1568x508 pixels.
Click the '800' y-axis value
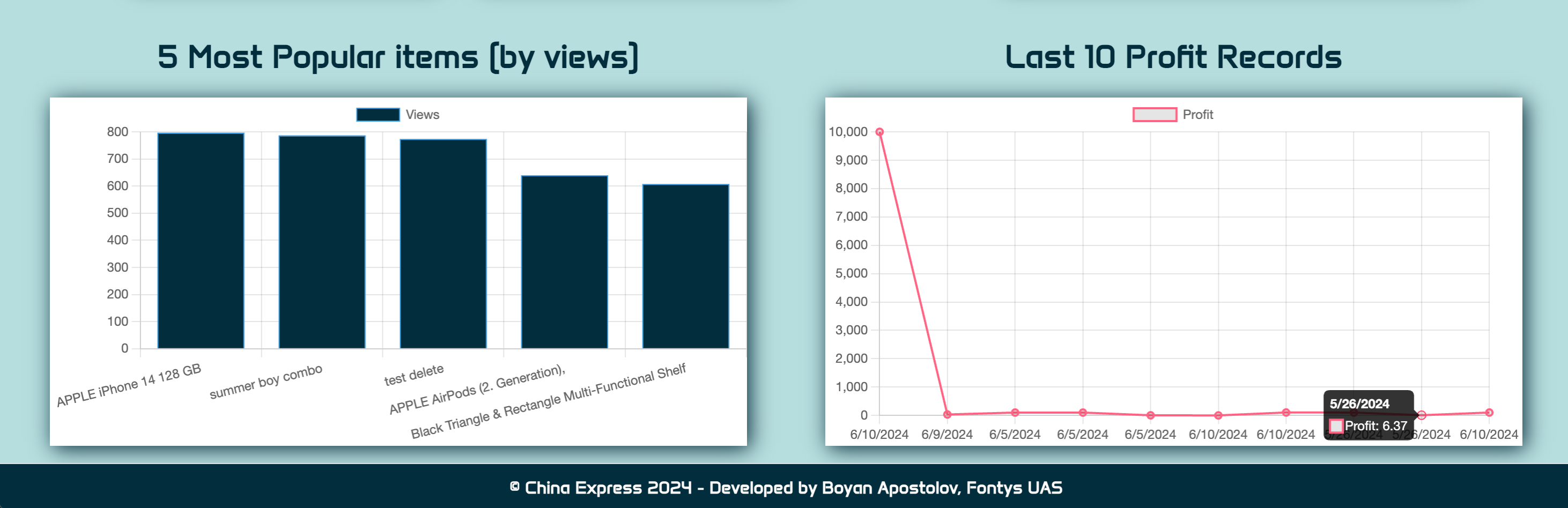(117, 132)
